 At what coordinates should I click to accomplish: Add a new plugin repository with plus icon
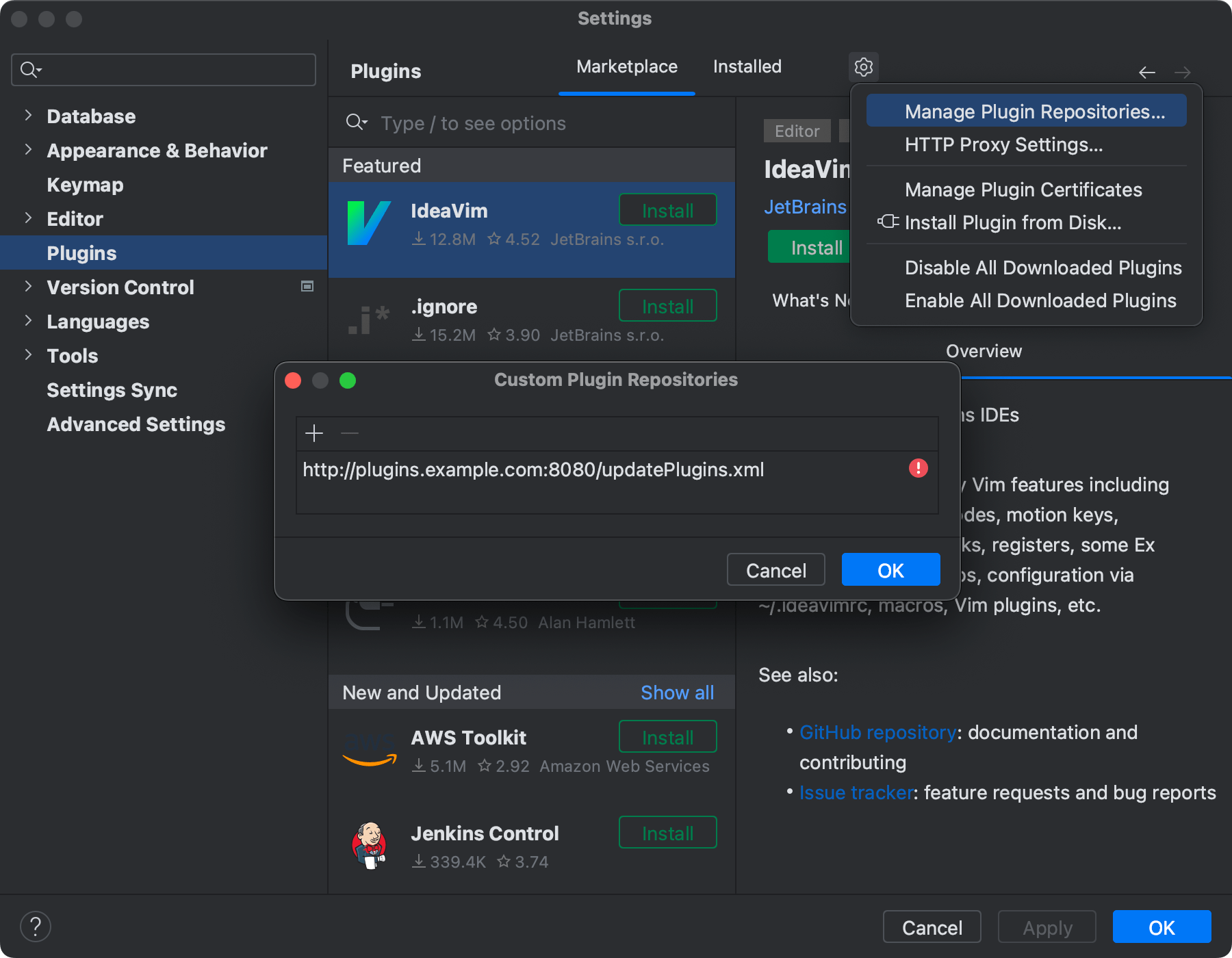pyautogui.click(x=314, y=433)
